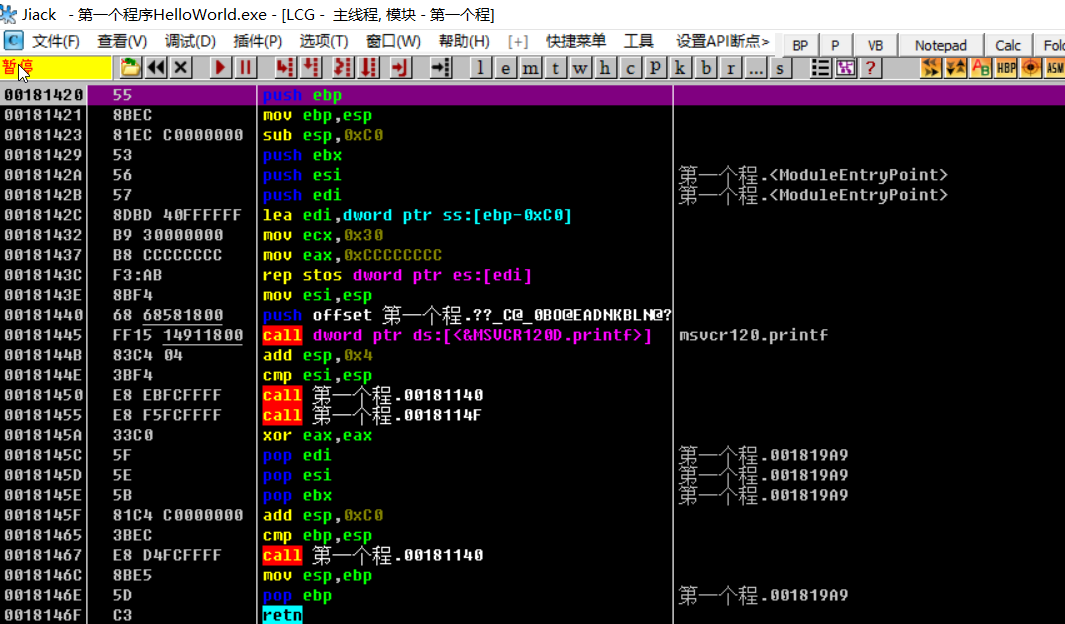Click the options list icon
Screen dimensions: 1065x624
click(x=820, y=68)
